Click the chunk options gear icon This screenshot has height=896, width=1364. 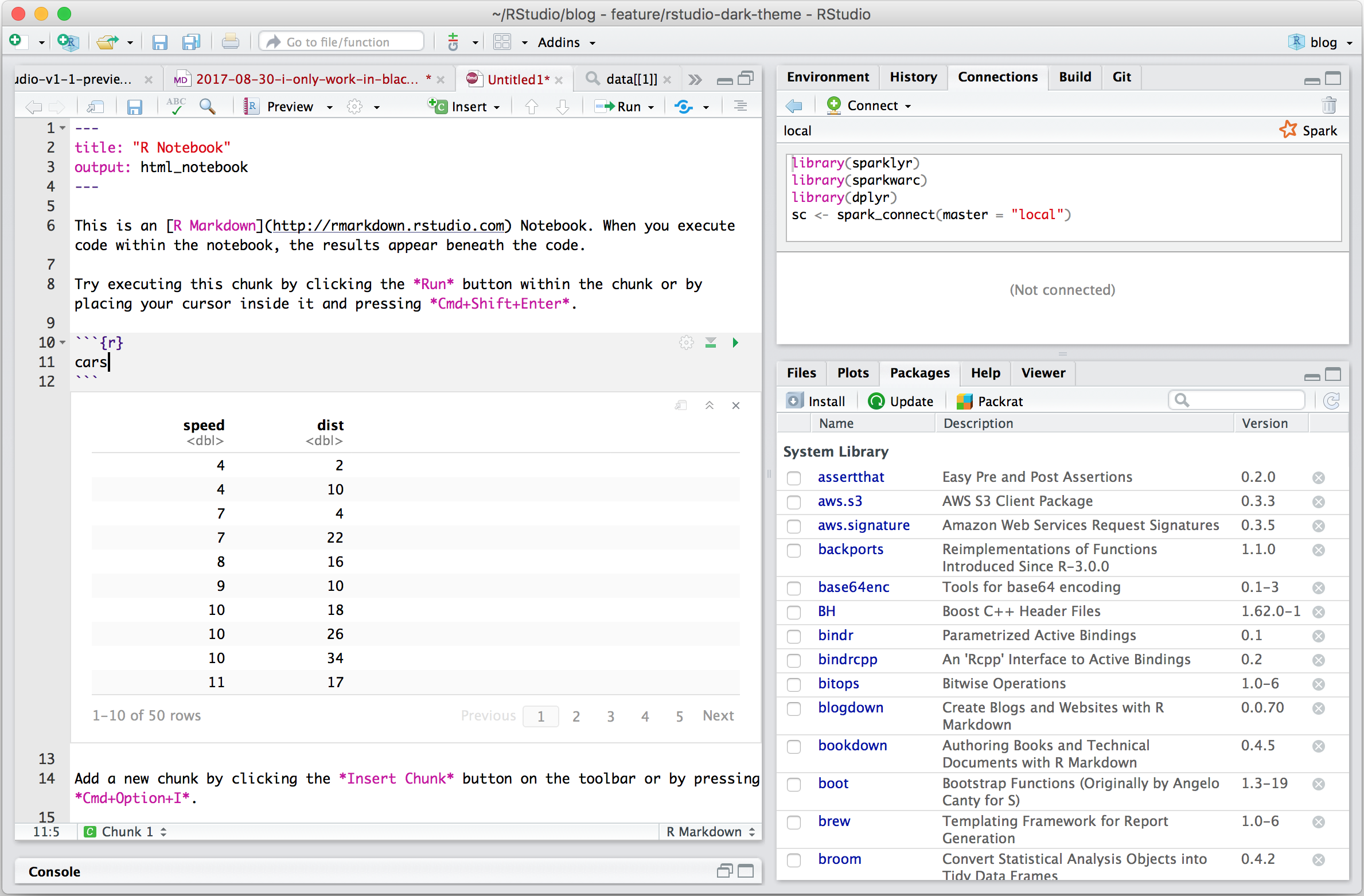click(686, 343)
